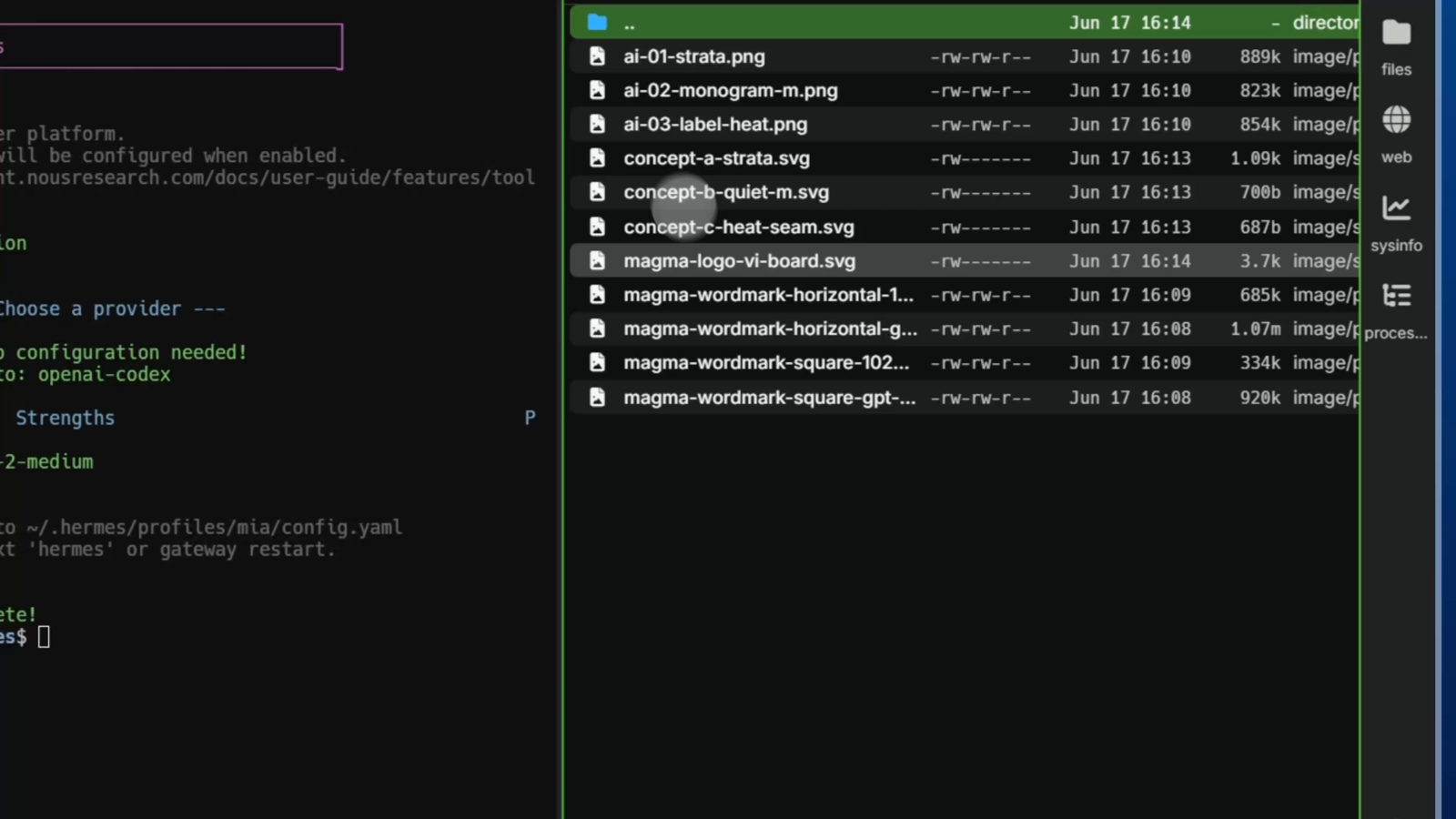Click the 823k size of ai-02-monogram-m.png
This screenshot has width=1456, height=819.
pos(1259,90)
